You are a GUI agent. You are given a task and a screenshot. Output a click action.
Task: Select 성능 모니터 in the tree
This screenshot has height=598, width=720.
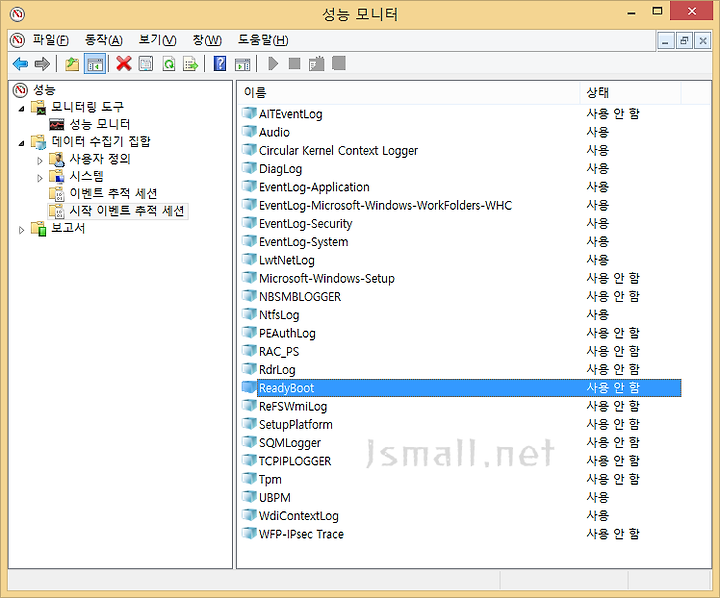(x=100, y=124)
